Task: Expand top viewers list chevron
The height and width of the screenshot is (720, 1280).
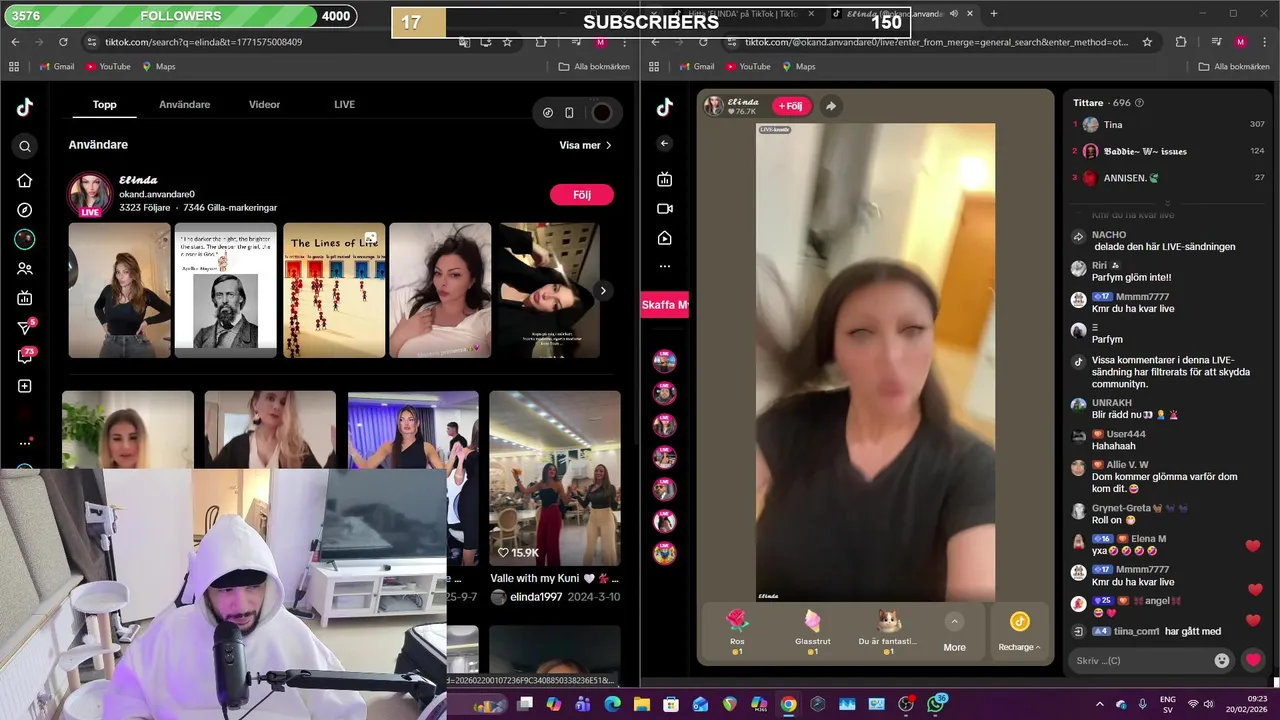Action: click(1167, 202)
